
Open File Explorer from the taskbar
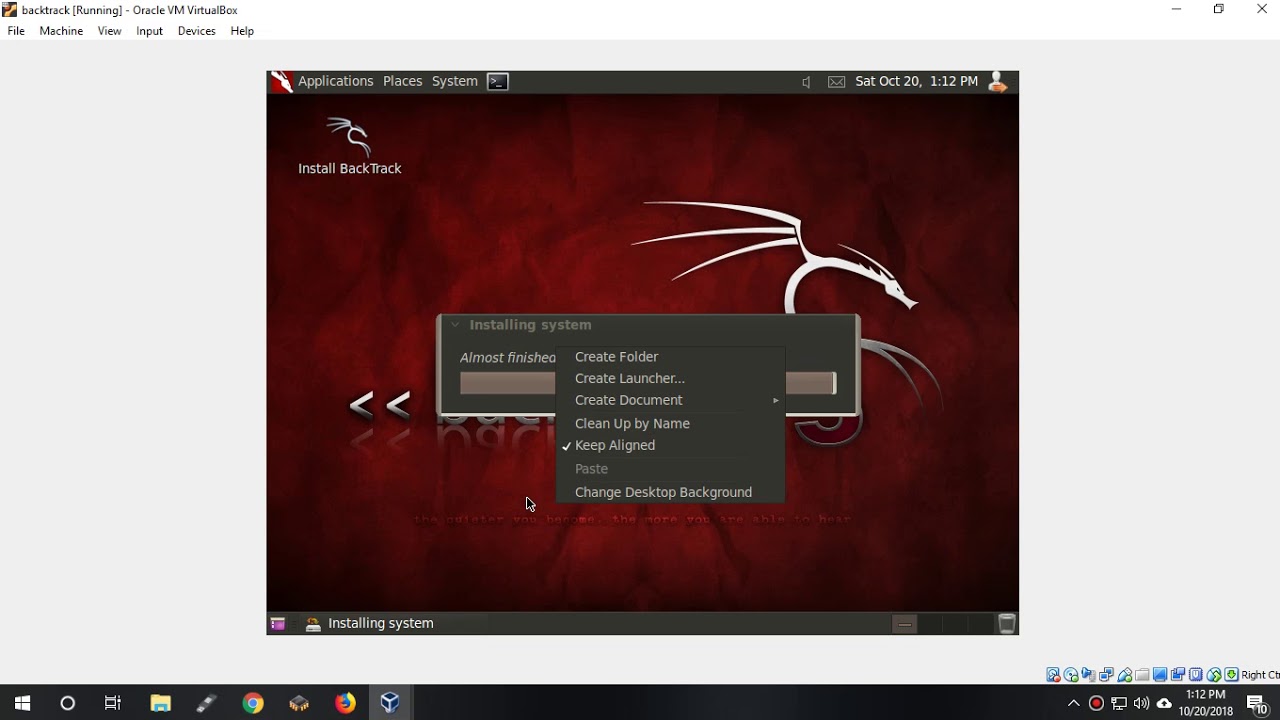tap(160, 703)
